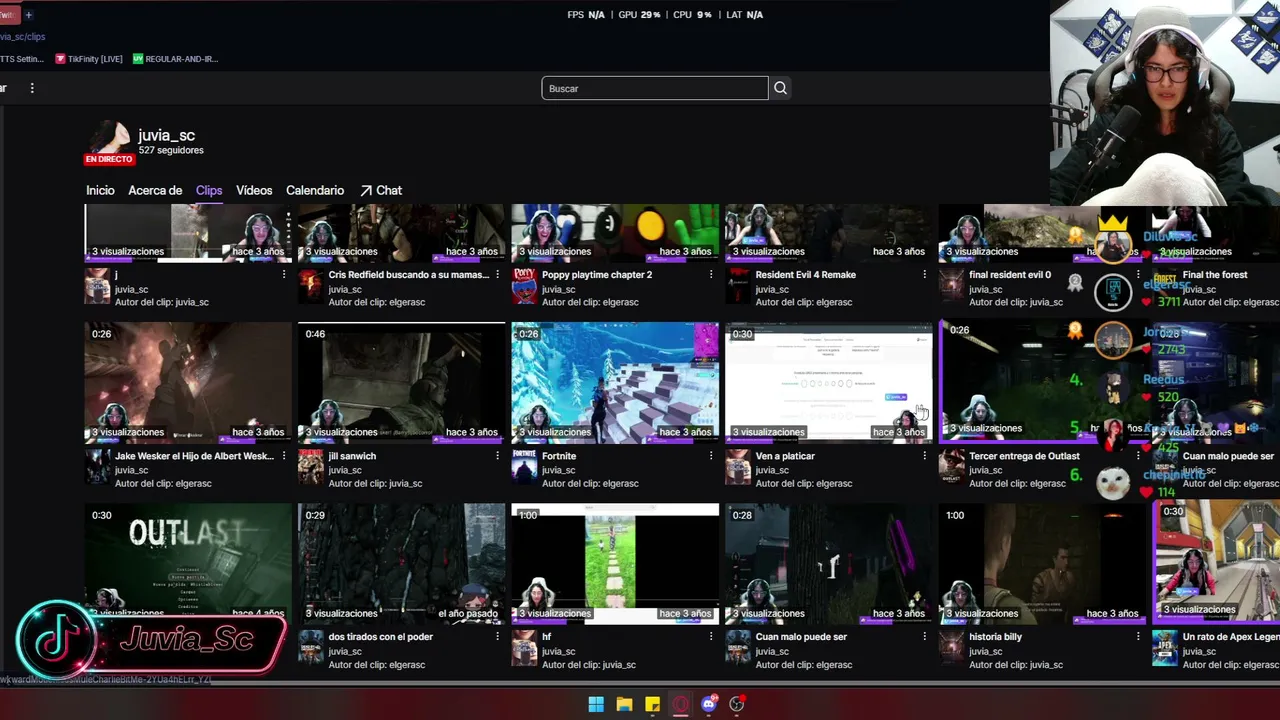
Task: Play the OUTLAST title screen clip thumbnail
Action: (188, 563)
